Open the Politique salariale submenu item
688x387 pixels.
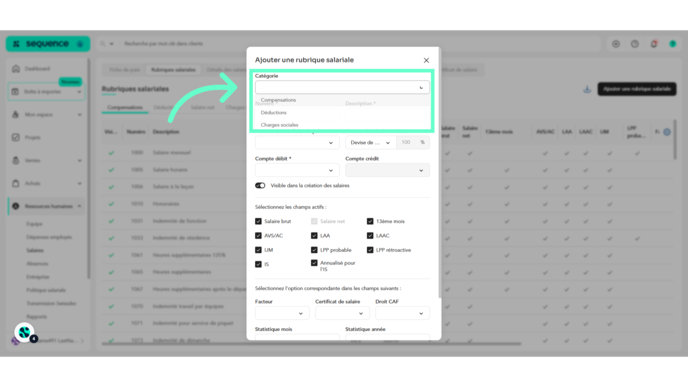pos(46,290)
